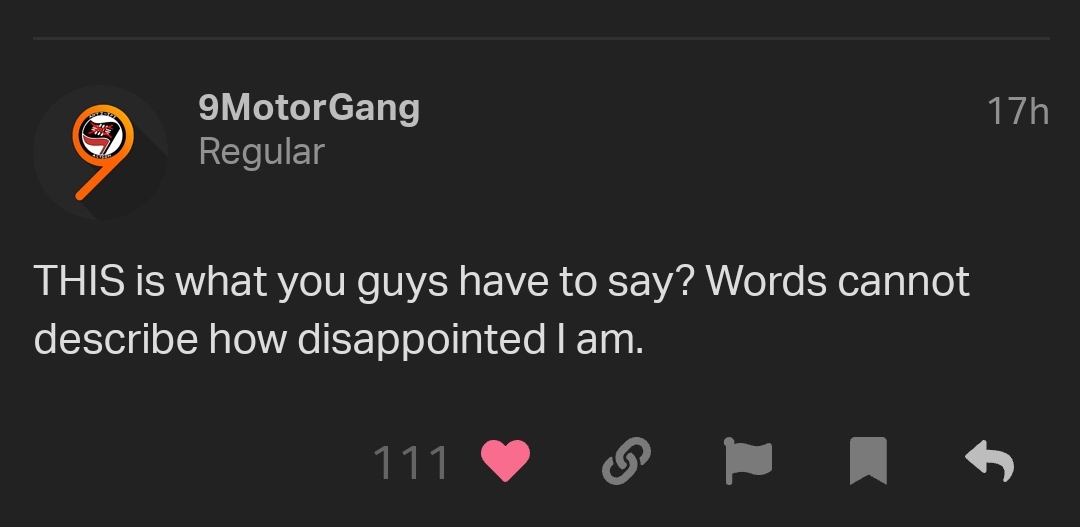Toggle the bookmark on this post
The height and width of the screenshot is (527, 1080).
click(x=868, y=461)
